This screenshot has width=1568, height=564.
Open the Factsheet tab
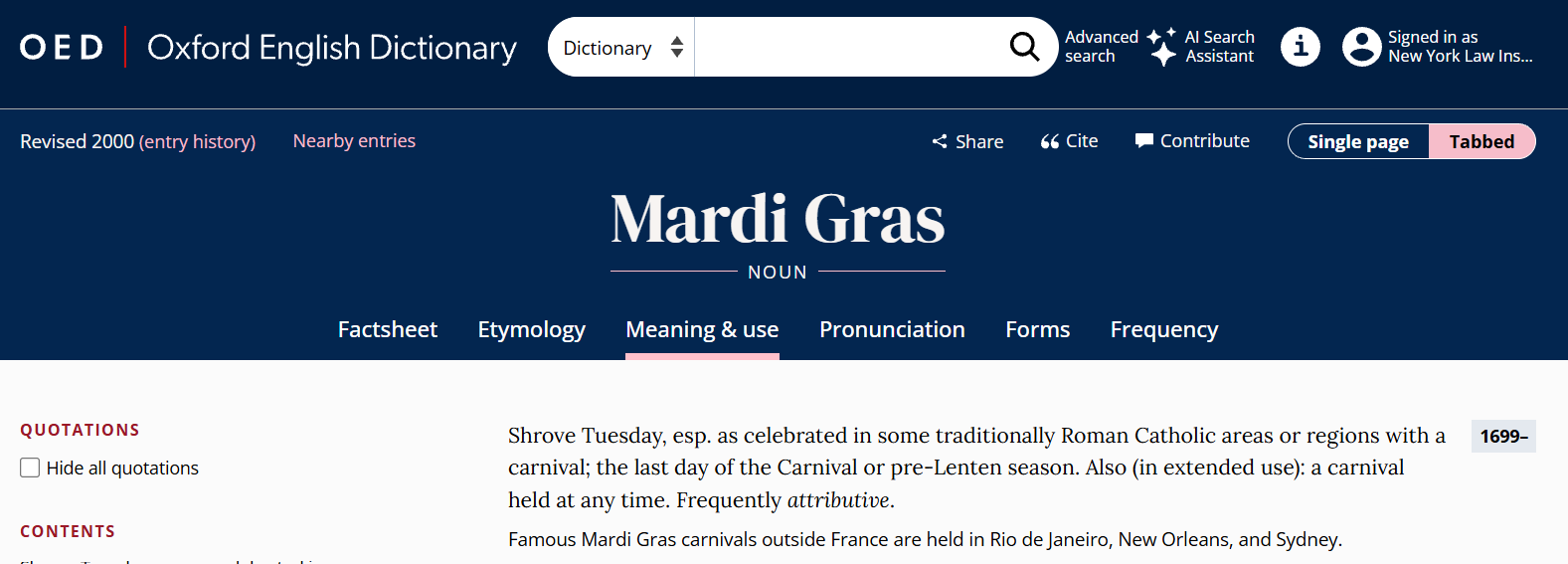click(388, 329)
